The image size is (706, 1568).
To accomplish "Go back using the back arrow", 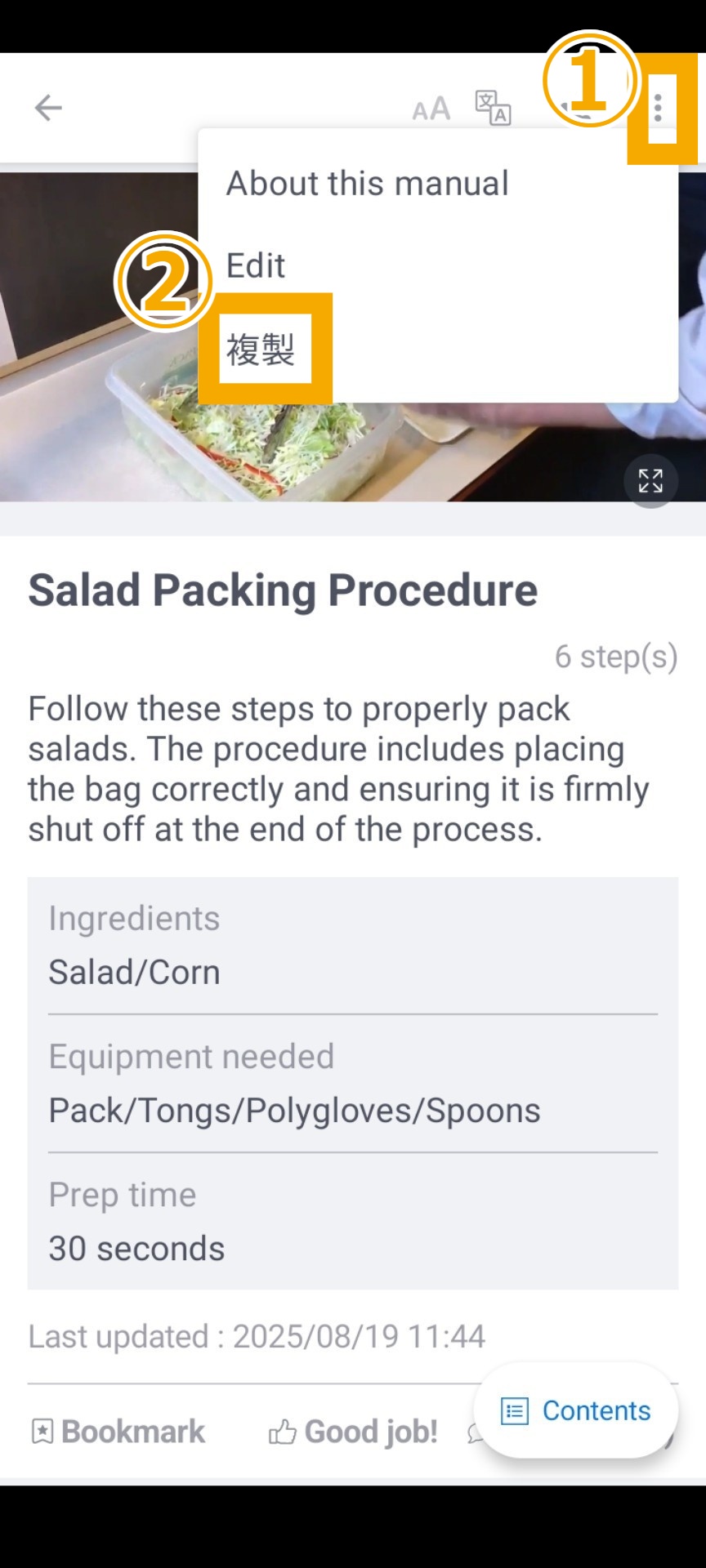I will pos(48,108).
